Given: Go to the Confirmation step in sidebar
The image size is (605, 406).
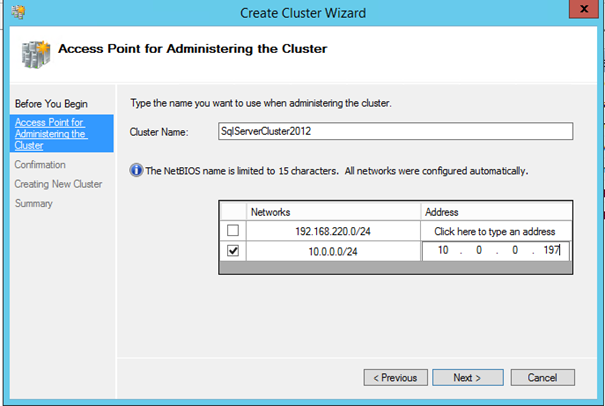Looking at the screenshot, I should tap(40, 164).
